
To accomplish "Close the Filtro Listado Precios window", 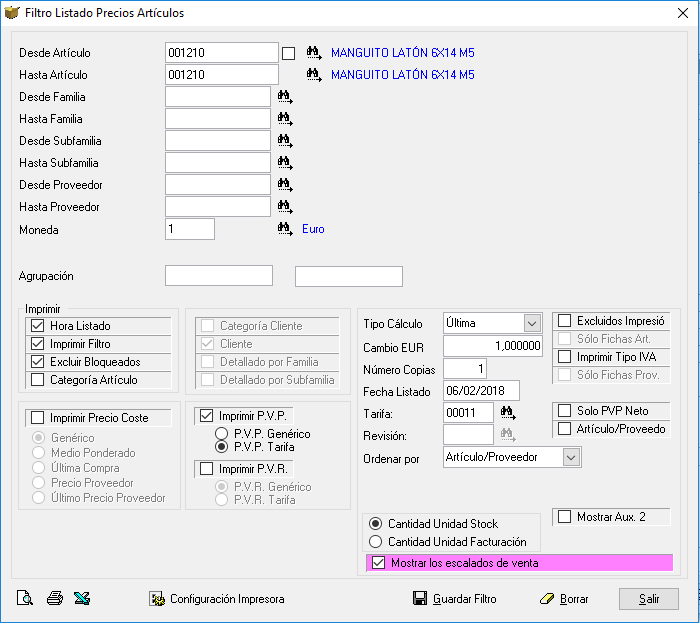I will (683, 13).
